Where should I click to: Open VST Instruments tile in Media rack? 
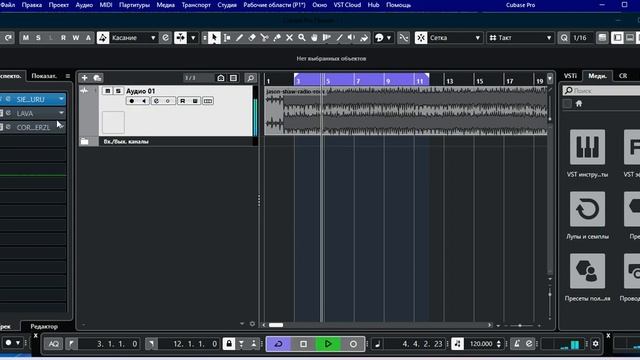(x=587, y=147)
